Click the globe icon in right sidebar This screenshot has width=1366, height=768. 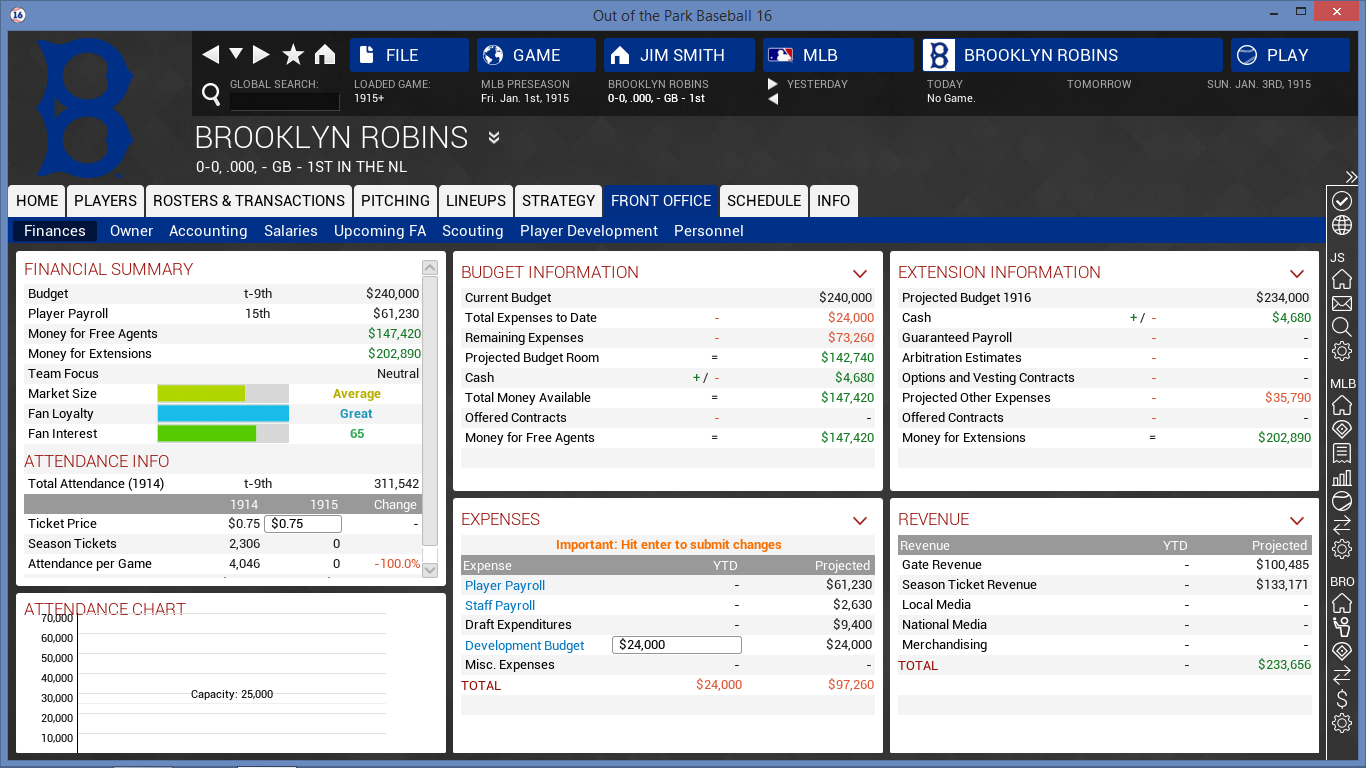point(1342,225)
